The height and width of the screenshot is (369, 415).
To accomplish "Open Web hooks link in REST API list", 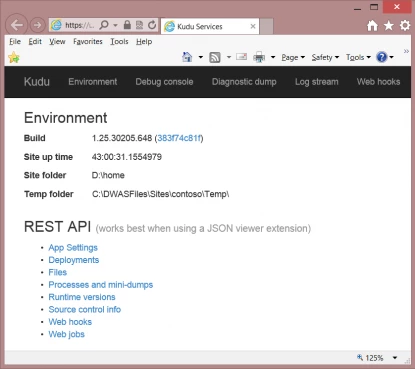I will click(70, 322).
